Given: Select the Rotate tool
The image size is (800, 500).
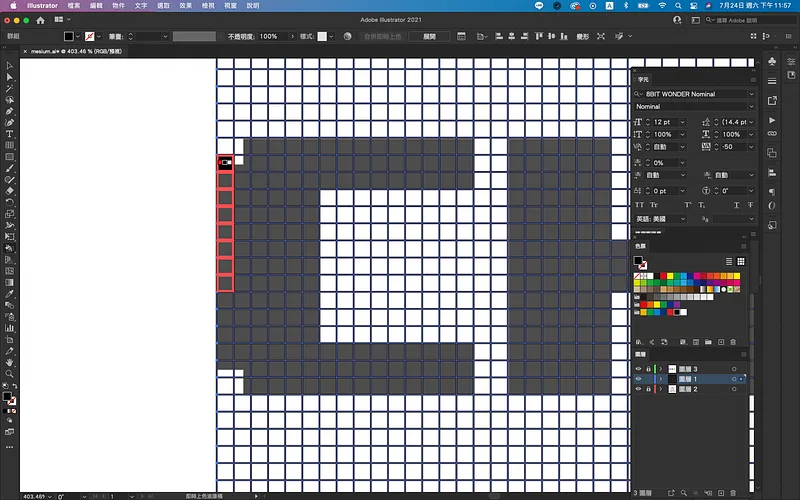Looking at the screenshot, I should coord(9,203).
